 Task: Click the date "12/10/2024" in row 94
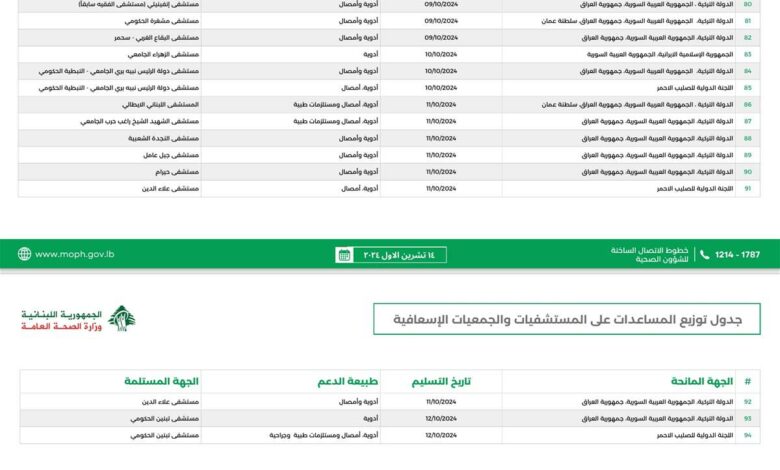coord(441,435)
